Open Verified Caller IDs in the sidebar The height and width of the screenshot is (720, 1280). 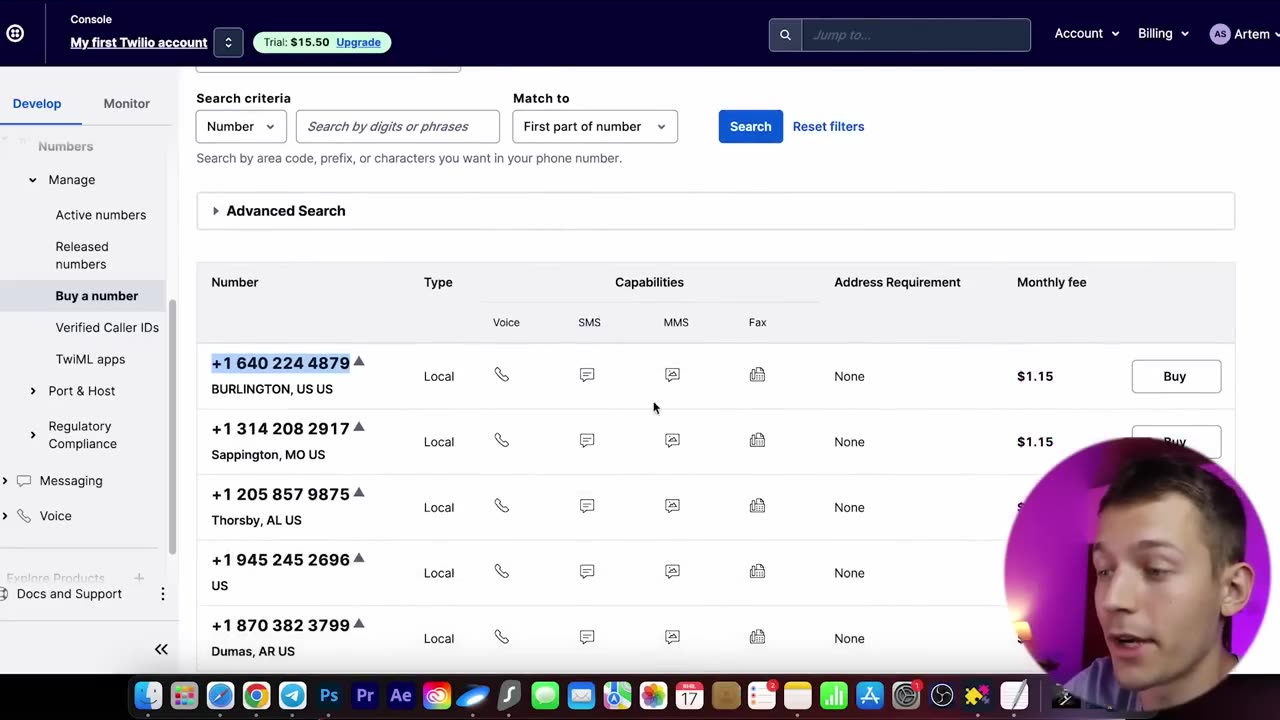pos(107,327)
